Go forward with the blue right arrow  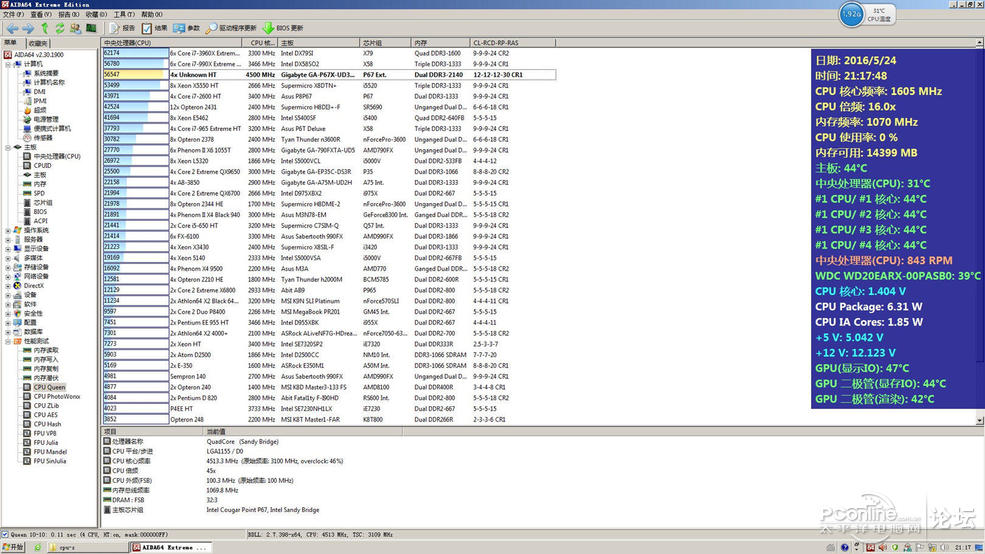[28, 28]
